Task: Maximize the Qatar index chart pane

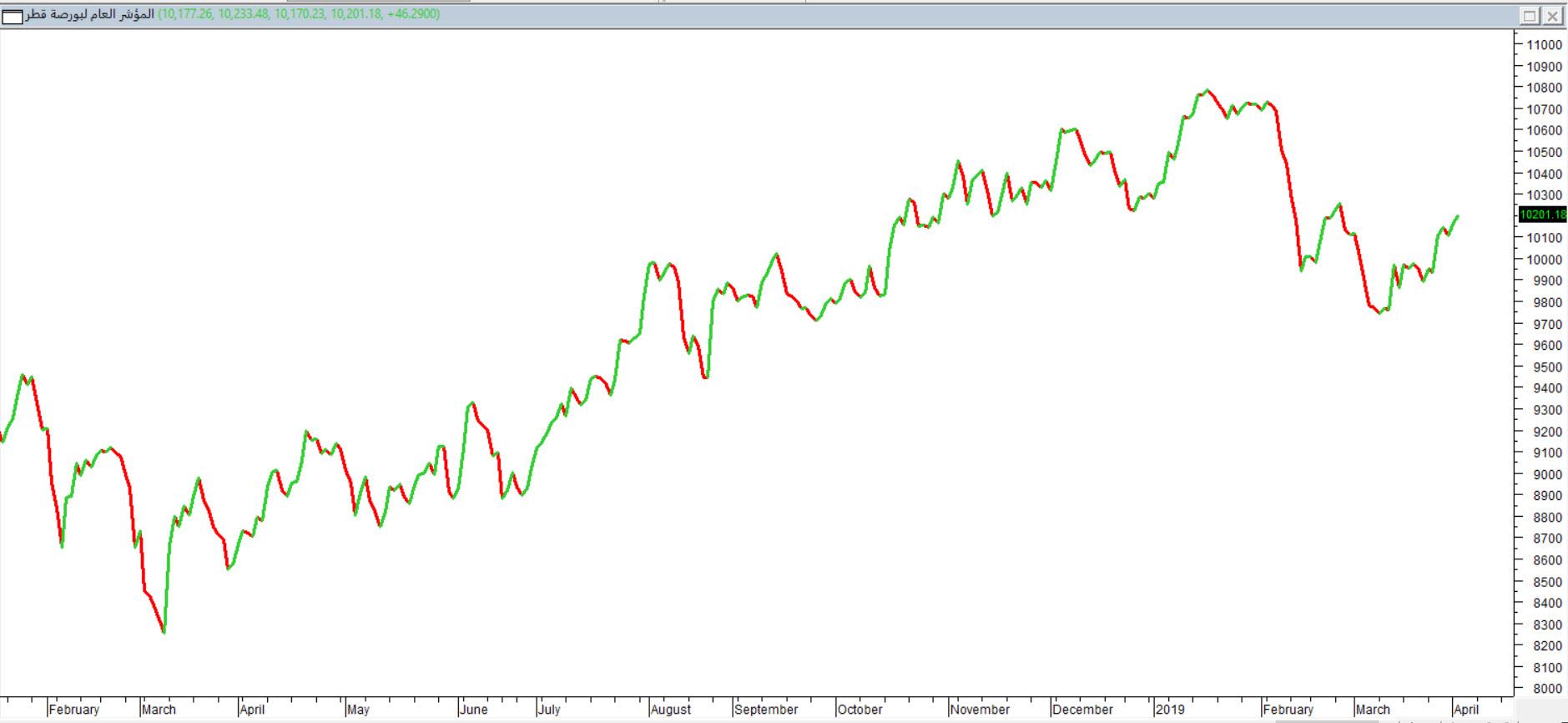Action: [x=1530, y=15]
